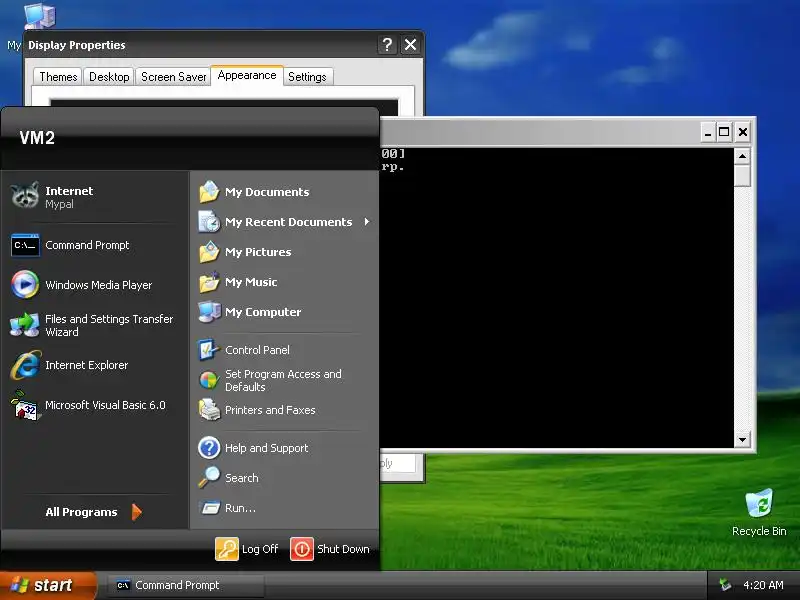Click the 4:20 AM clock
This screenshot has width=800, height=600.
pos(763,585)
